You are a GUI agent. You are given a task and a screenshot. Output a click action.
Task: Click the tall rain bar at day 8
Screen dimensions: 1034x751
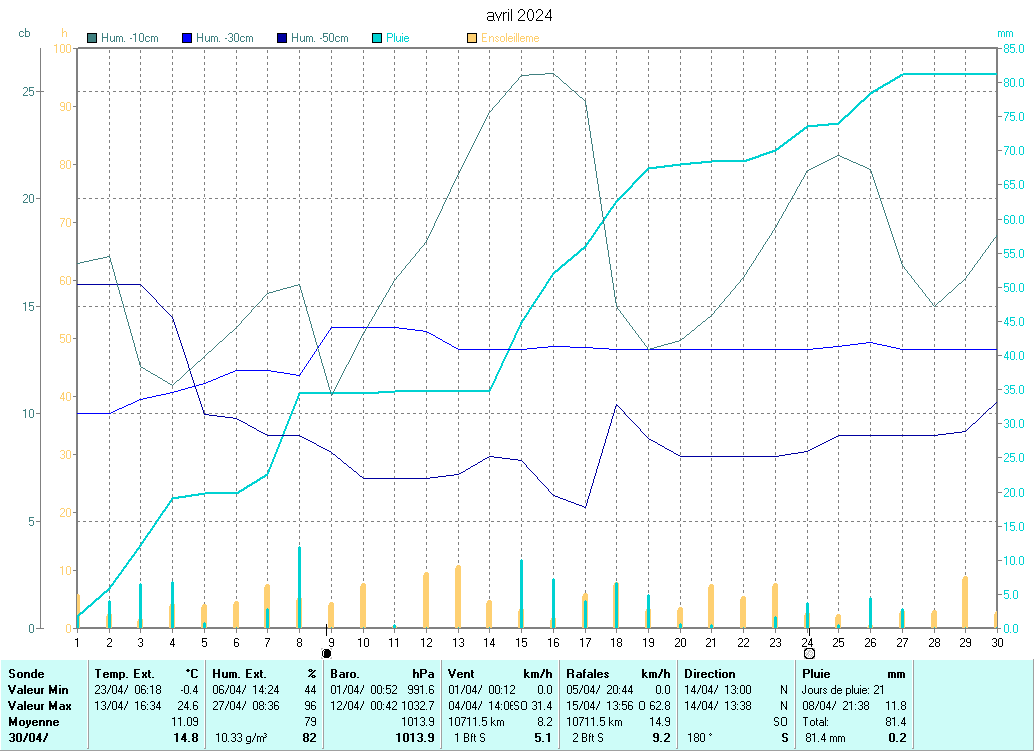[299, 587]
